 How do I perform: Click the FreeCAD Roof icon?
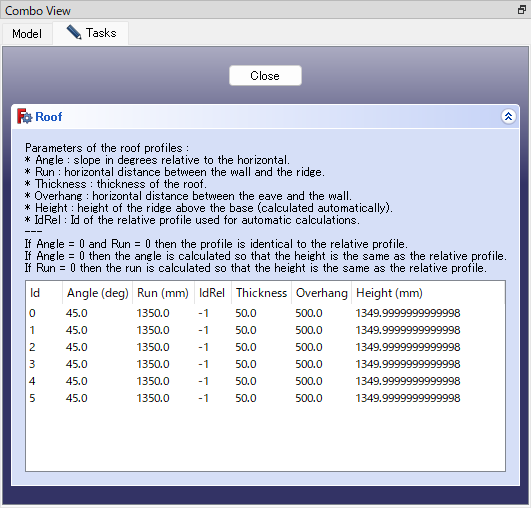pos(24,117)
